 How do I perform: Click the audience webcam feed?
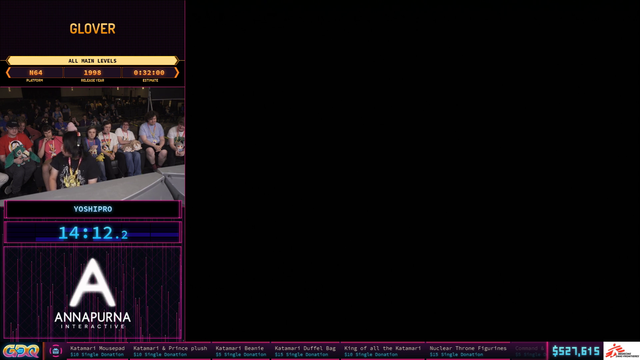[x=92, y=143]
